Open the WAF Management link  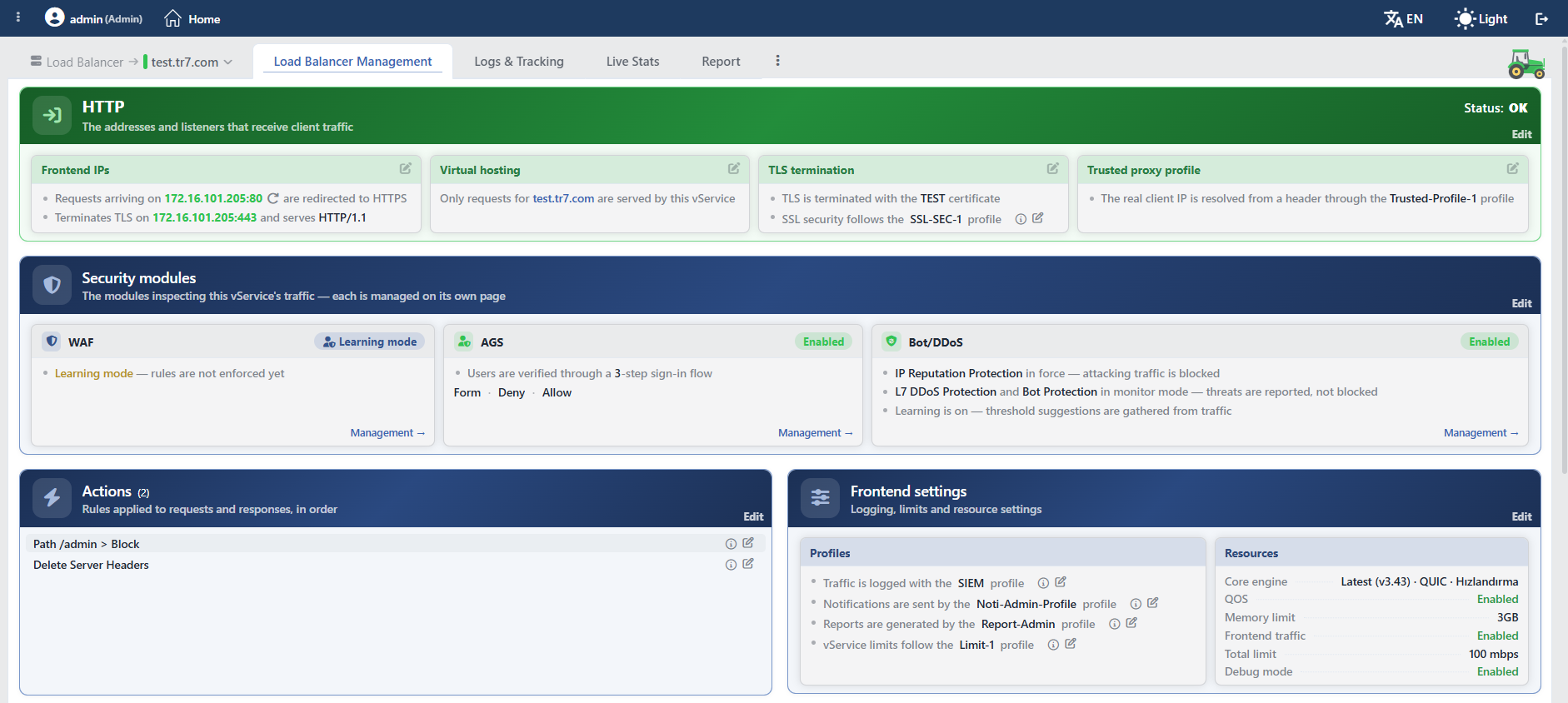[387, 433]
